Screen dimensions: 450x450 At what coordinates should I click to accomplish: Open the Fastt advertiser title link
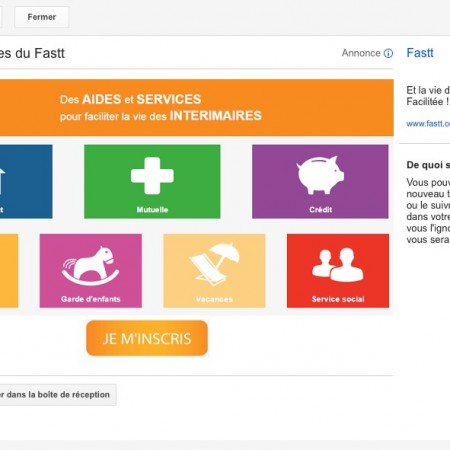[420, 53]
